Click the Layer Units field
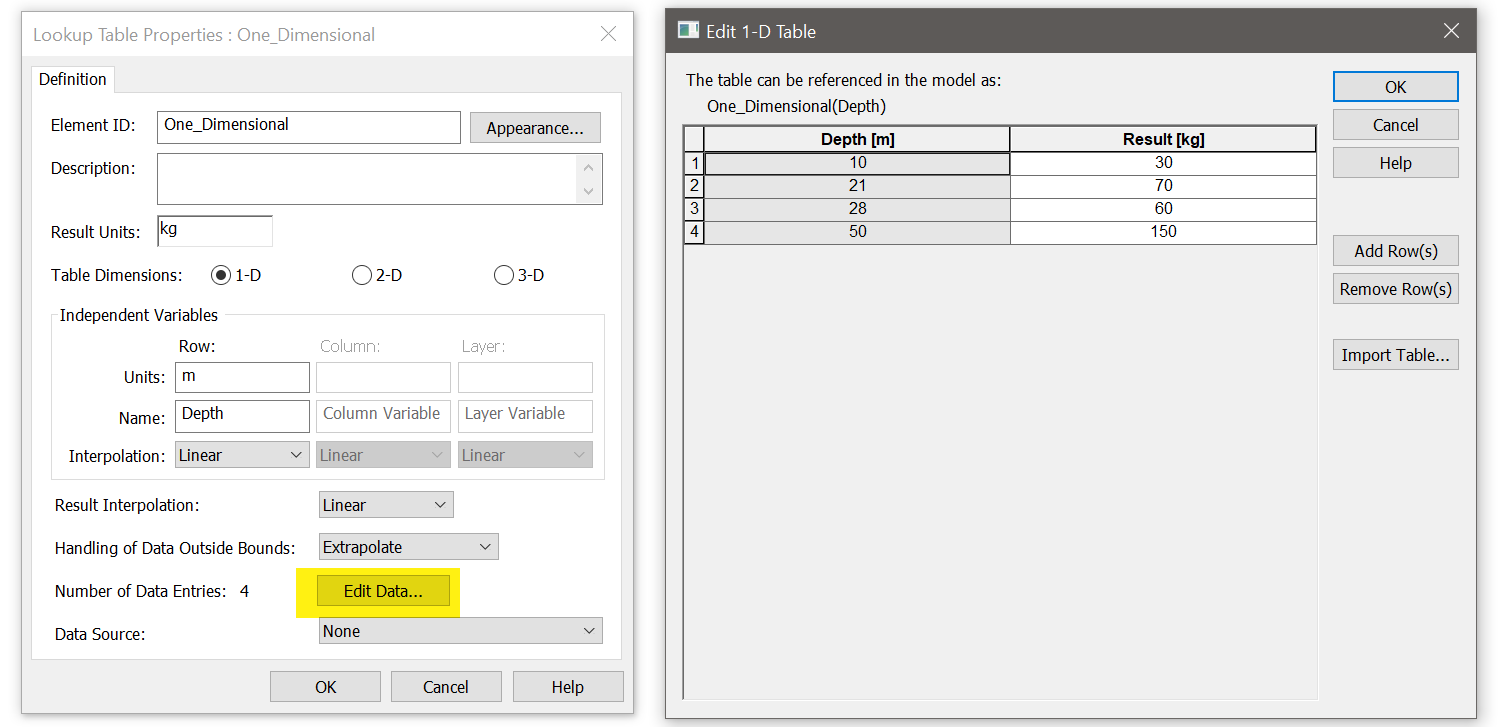 pos(526,377)
